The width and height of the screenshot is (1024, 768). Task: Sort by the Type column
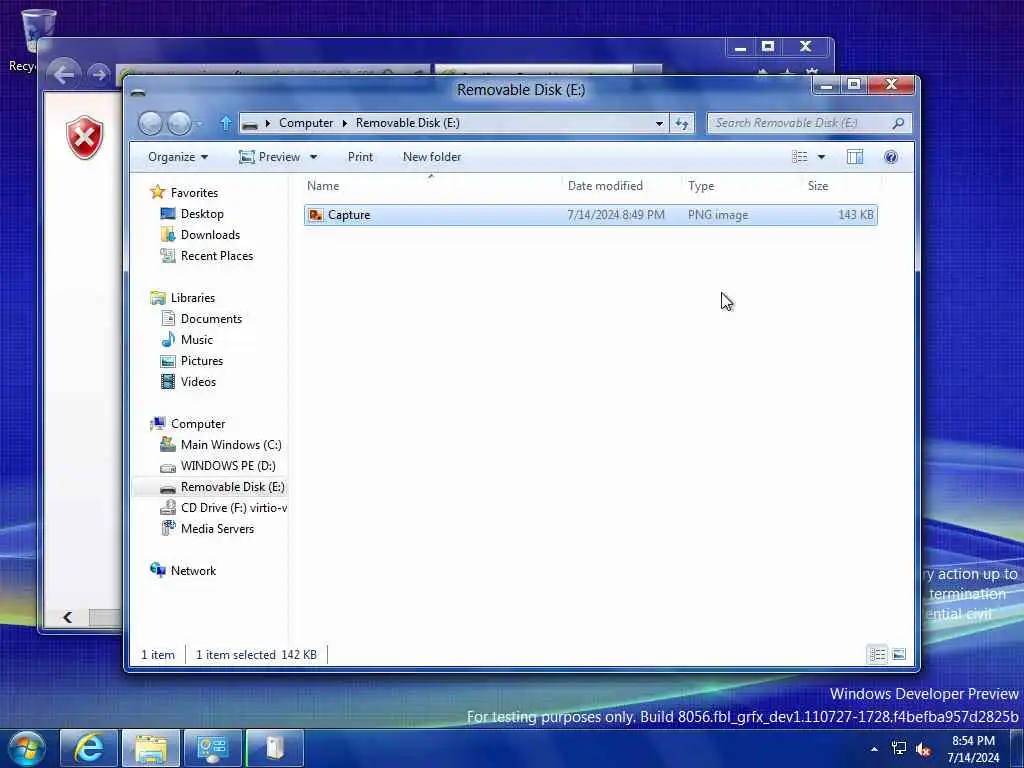click(742, 186)
